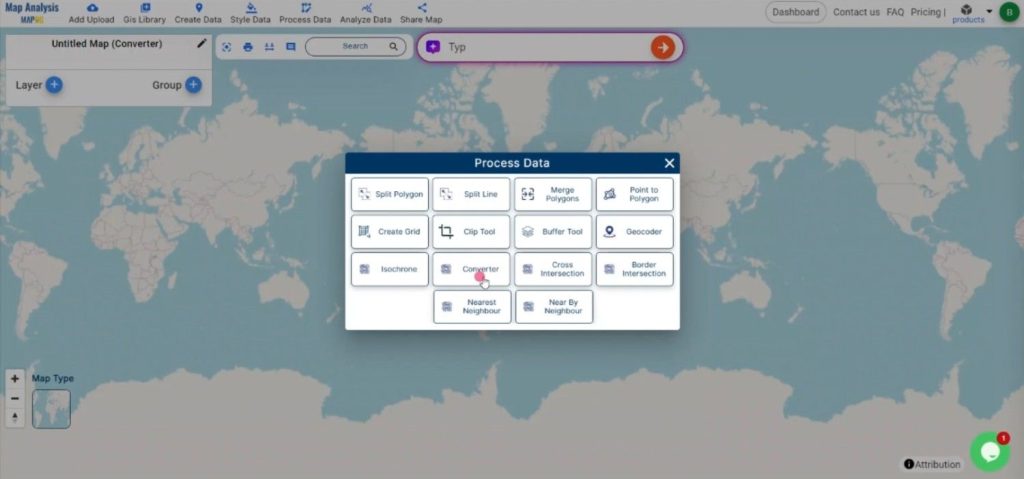Image resolution: width=1024 pixels, height=479 pixels.
Task: Close the Process Data dialog
Action: (669, 163)
